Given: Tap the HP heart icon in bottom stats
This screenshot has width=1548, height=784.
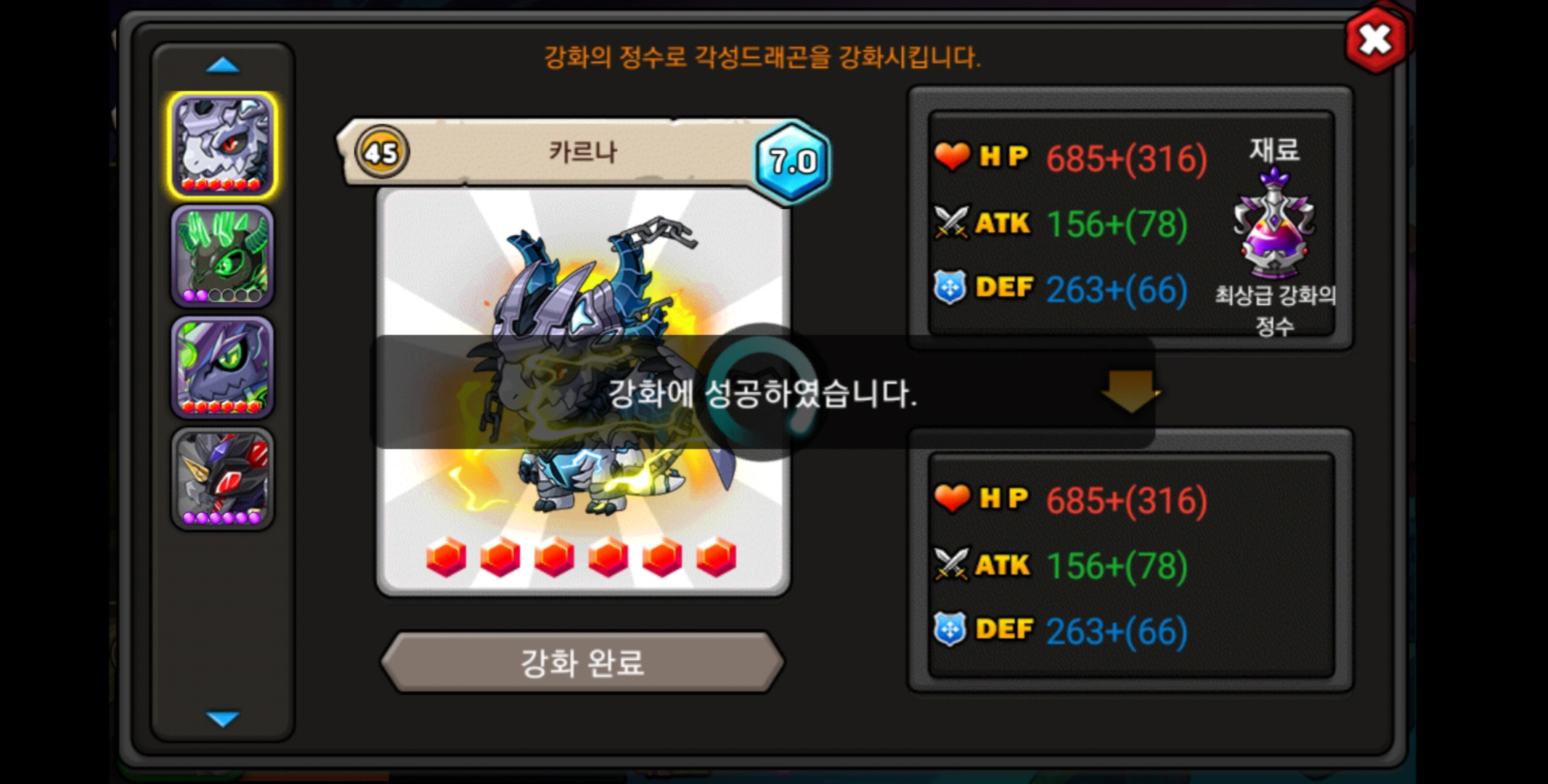Looking at the screenshot, I should click(951, 497).
